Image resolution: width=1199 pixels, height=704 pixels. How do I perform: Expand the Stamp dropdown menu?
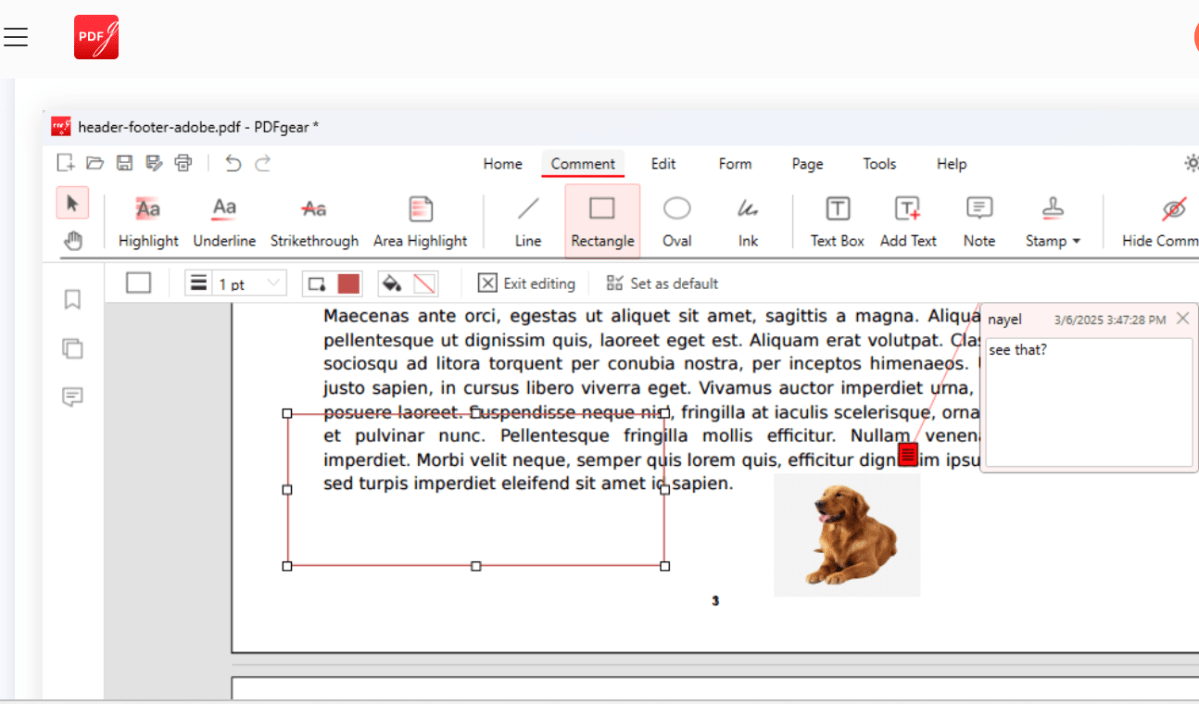point(1053,221)
